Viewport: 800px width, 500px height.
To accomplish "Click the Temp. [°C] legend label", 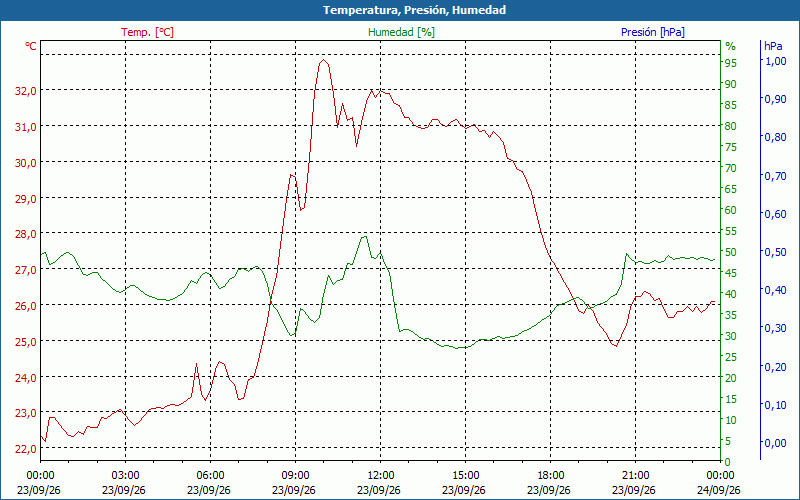I will click(147, 32).
